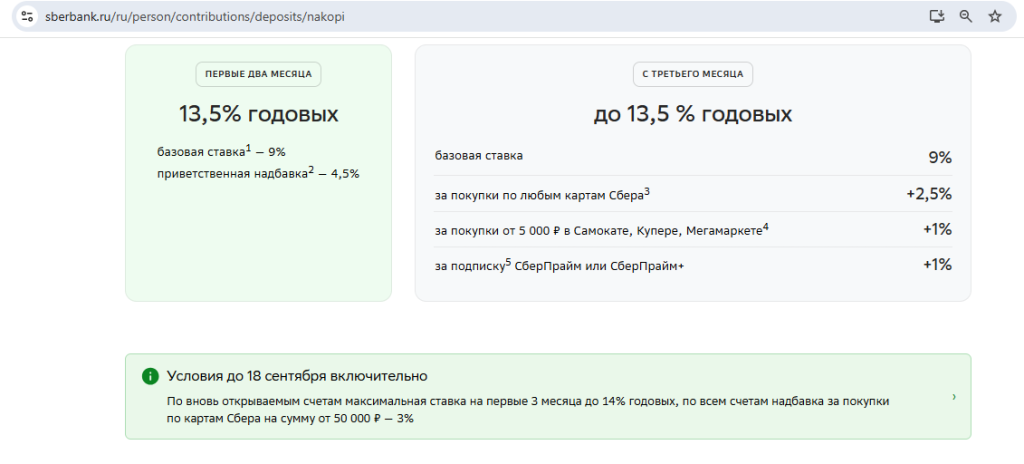Click the 'до 13,5 % годовых' heading

tap(692, 114)
